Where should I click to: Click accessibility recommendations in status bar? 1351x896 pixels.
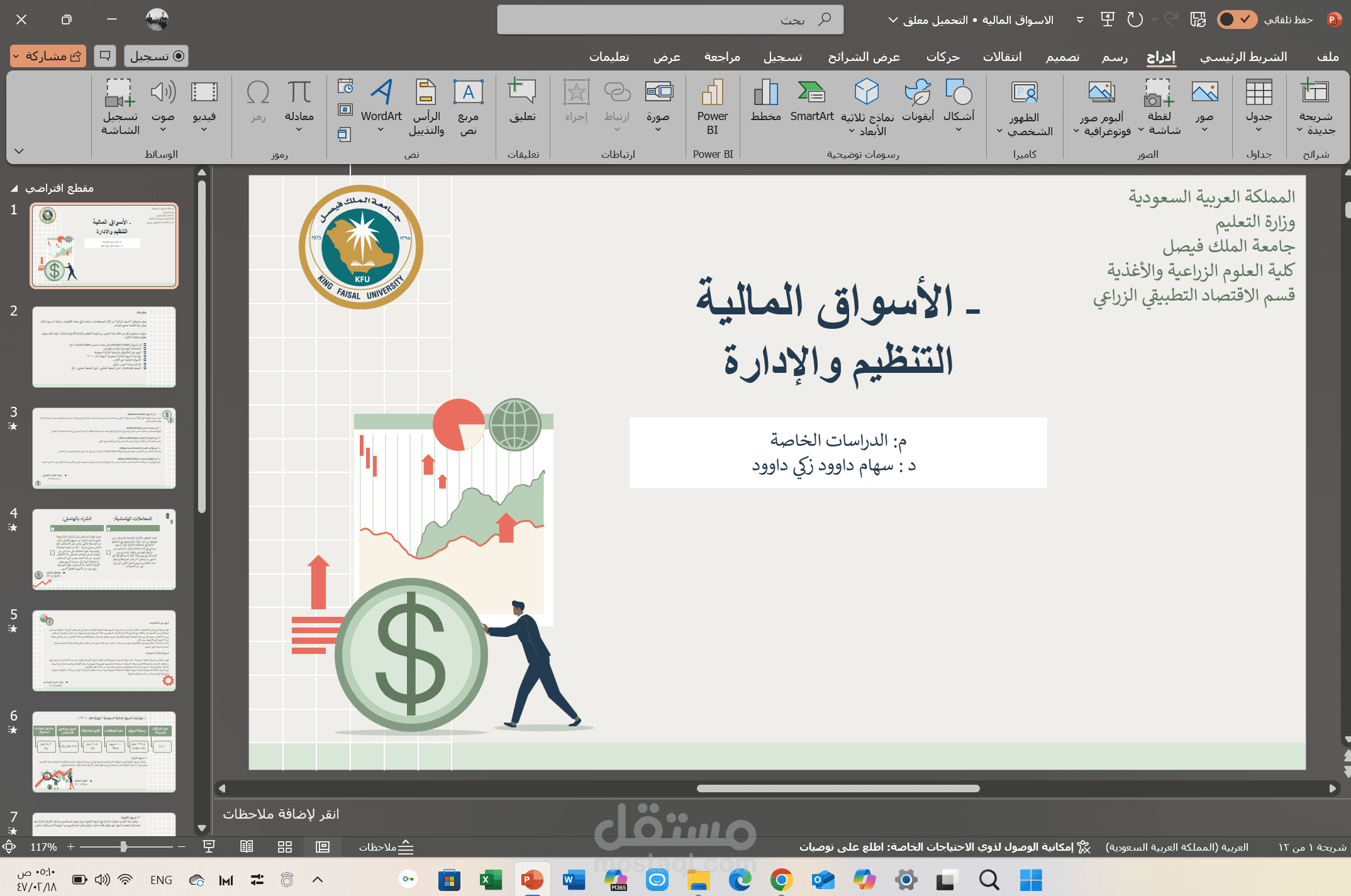pos(945,847)
